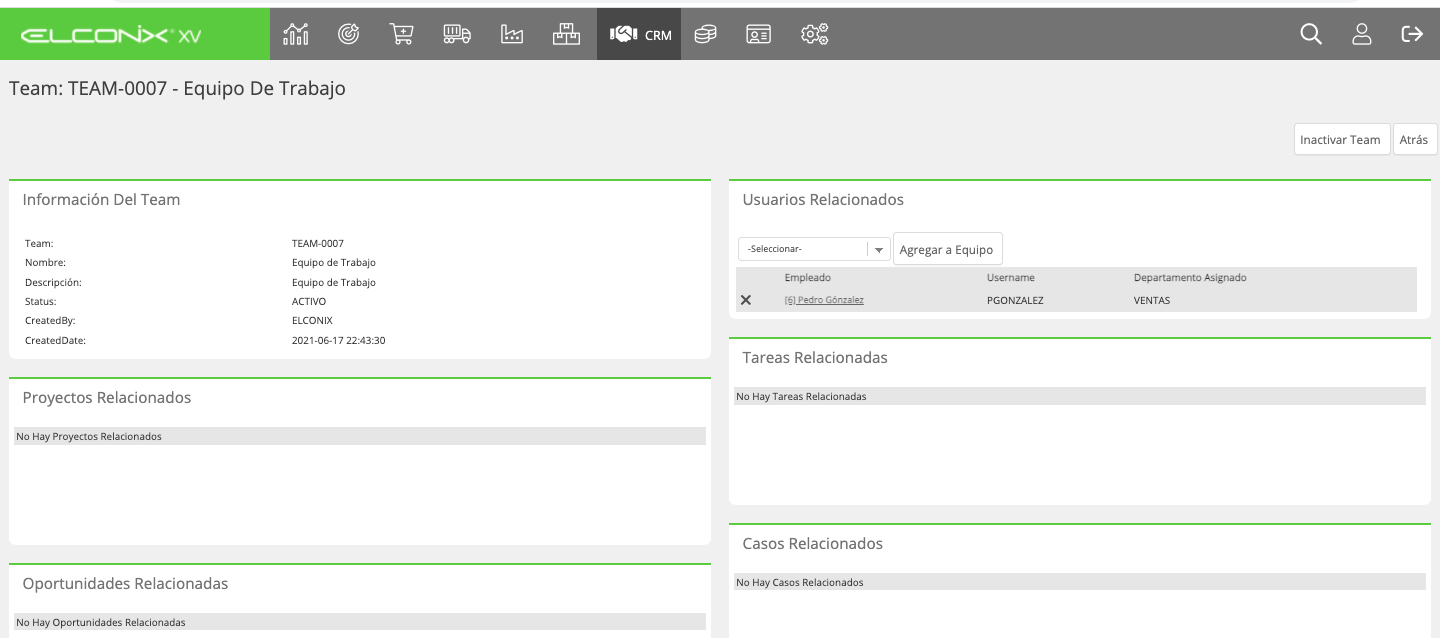Click the page title Team: TEAM-0007

click(177, 88)
